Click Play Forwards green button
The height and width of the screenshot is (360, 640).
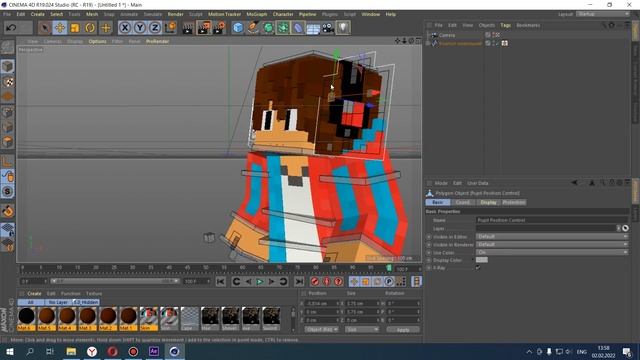point(260,282)
